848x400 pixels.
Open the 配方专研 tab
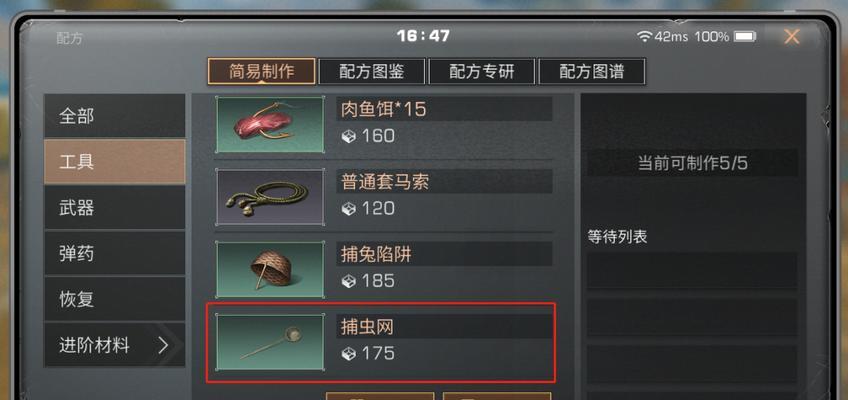[x=482, y=71]
